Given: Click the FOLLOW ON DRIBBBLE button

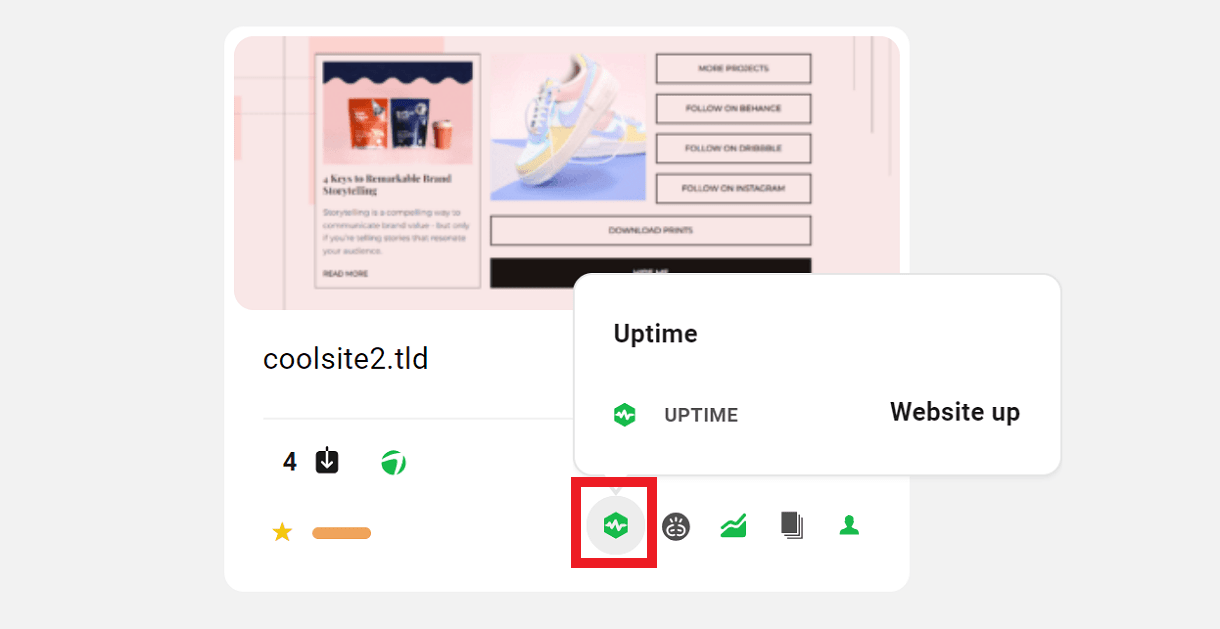Looking at the screenshot, I should [733, 148].
